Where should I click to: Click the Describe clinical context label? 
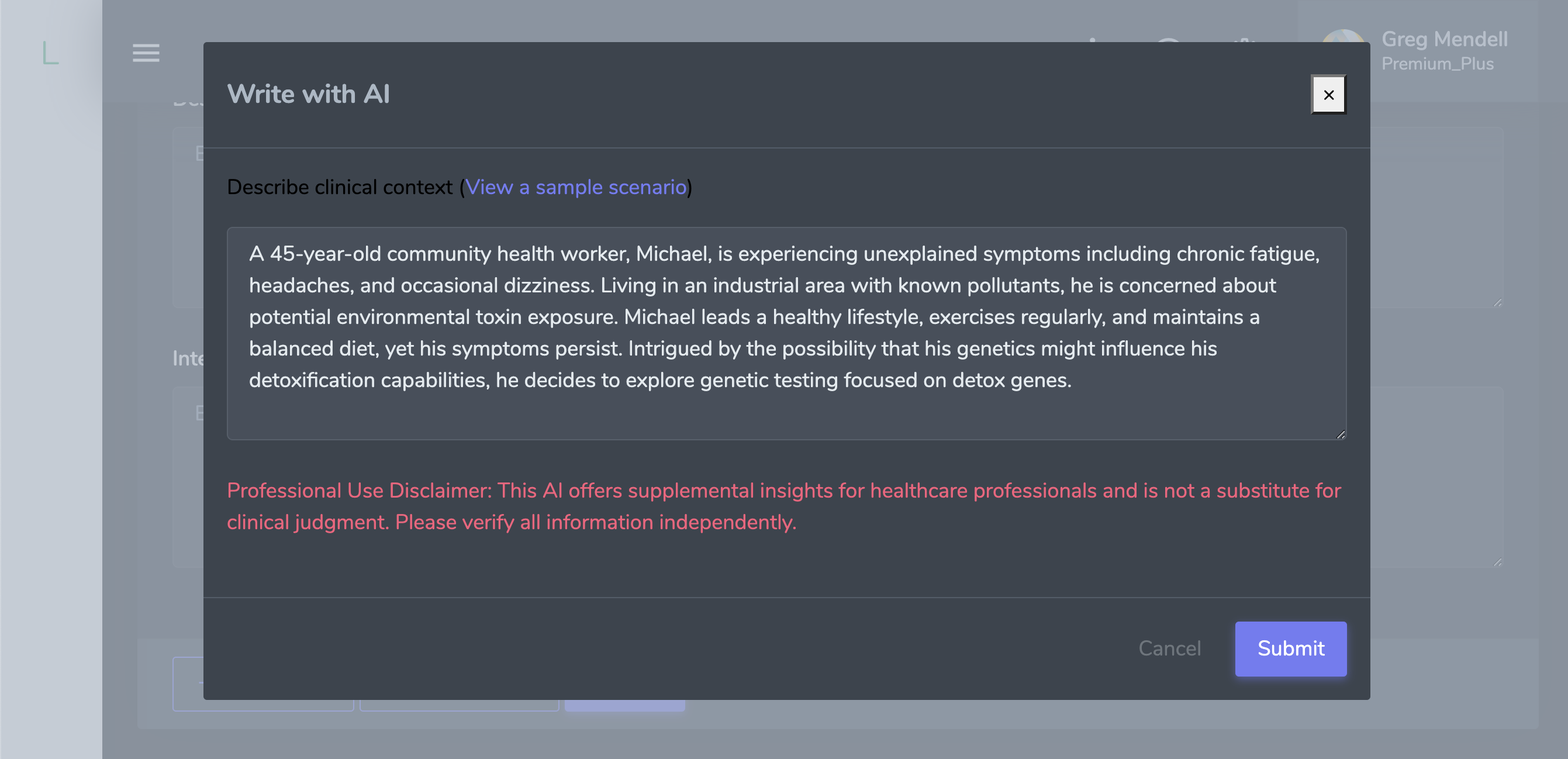click(339, 187)
